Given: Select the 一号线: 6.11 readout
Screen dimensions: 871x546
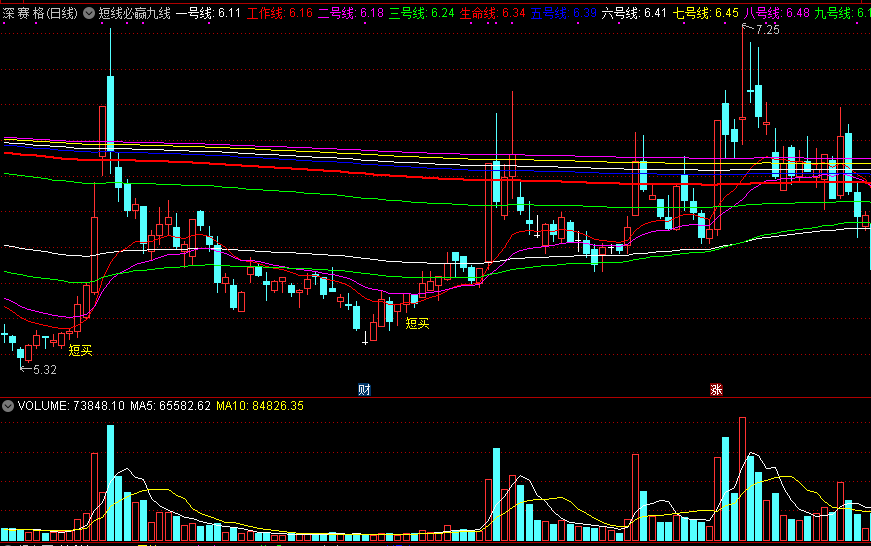Looking at the screenshot, I should (x=208, y=13).
